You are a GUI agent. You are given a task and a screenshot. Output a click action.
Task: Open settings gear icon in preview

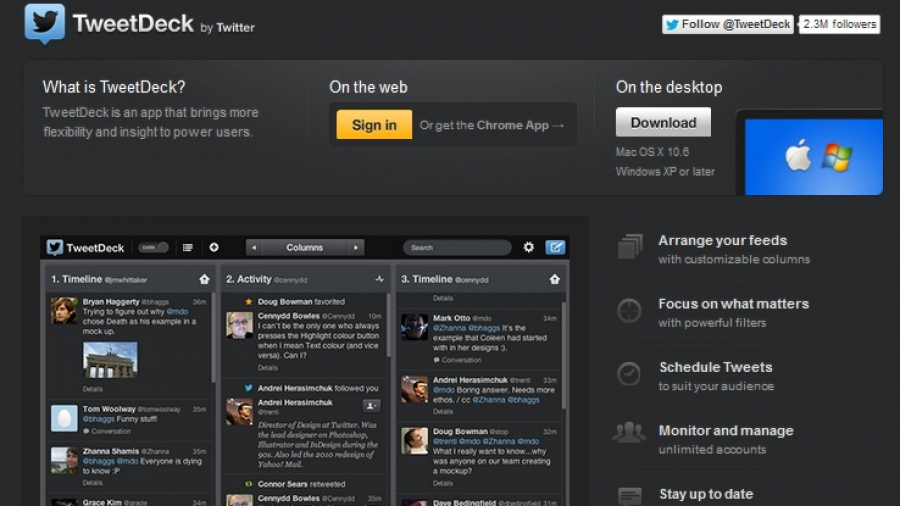click(x=529, y=247)
